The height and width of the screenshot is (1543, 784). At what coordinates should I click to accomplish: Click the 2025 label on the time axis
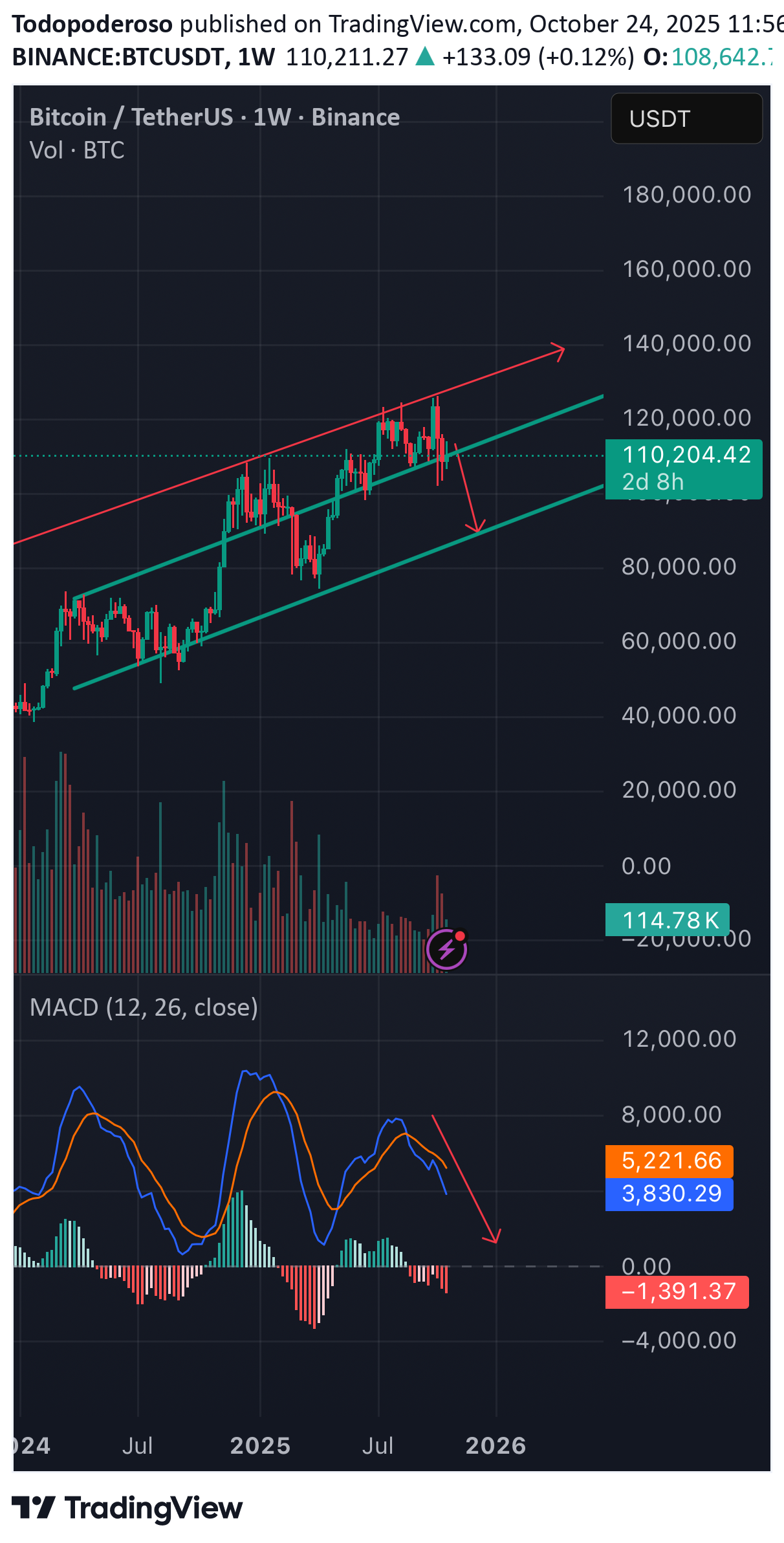coord(260,1445)
